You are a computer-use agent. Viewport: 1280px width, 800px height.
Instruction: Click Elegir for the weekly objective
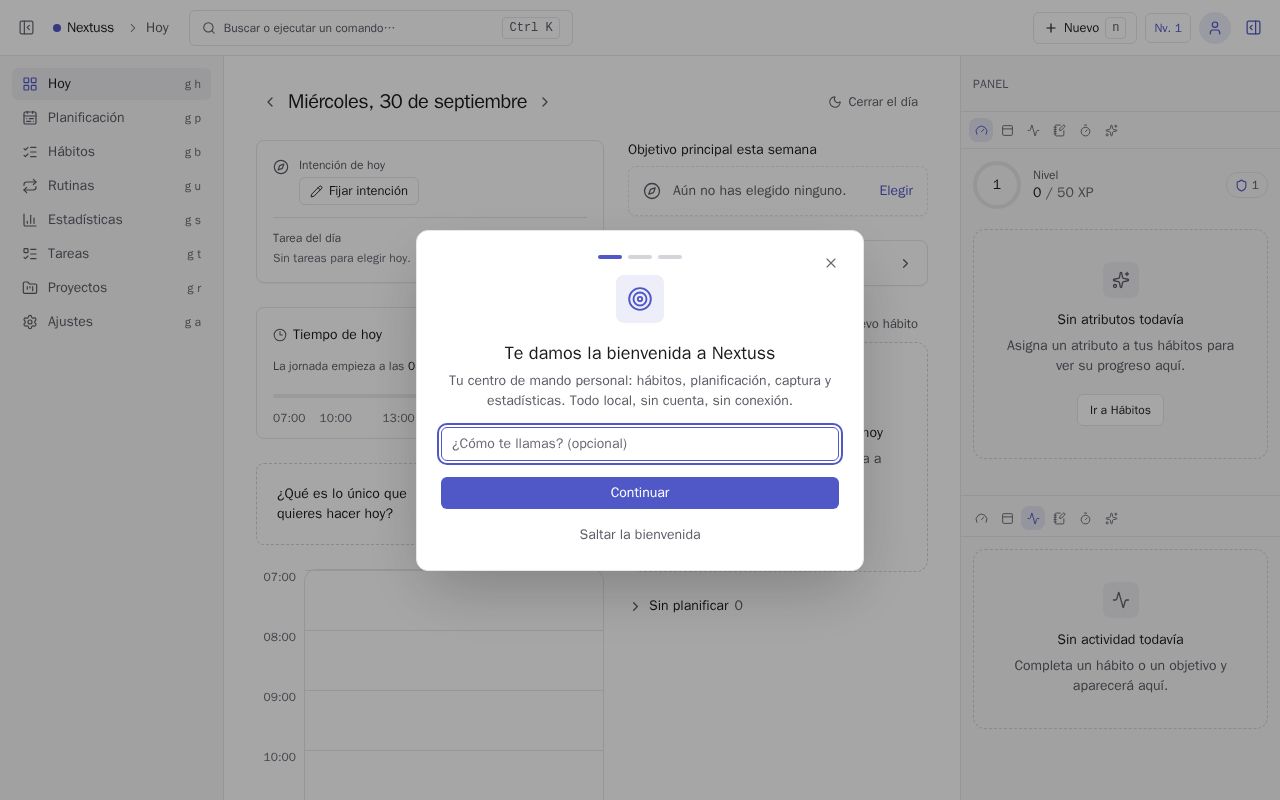pyautogui.click(x=896, y=191)
